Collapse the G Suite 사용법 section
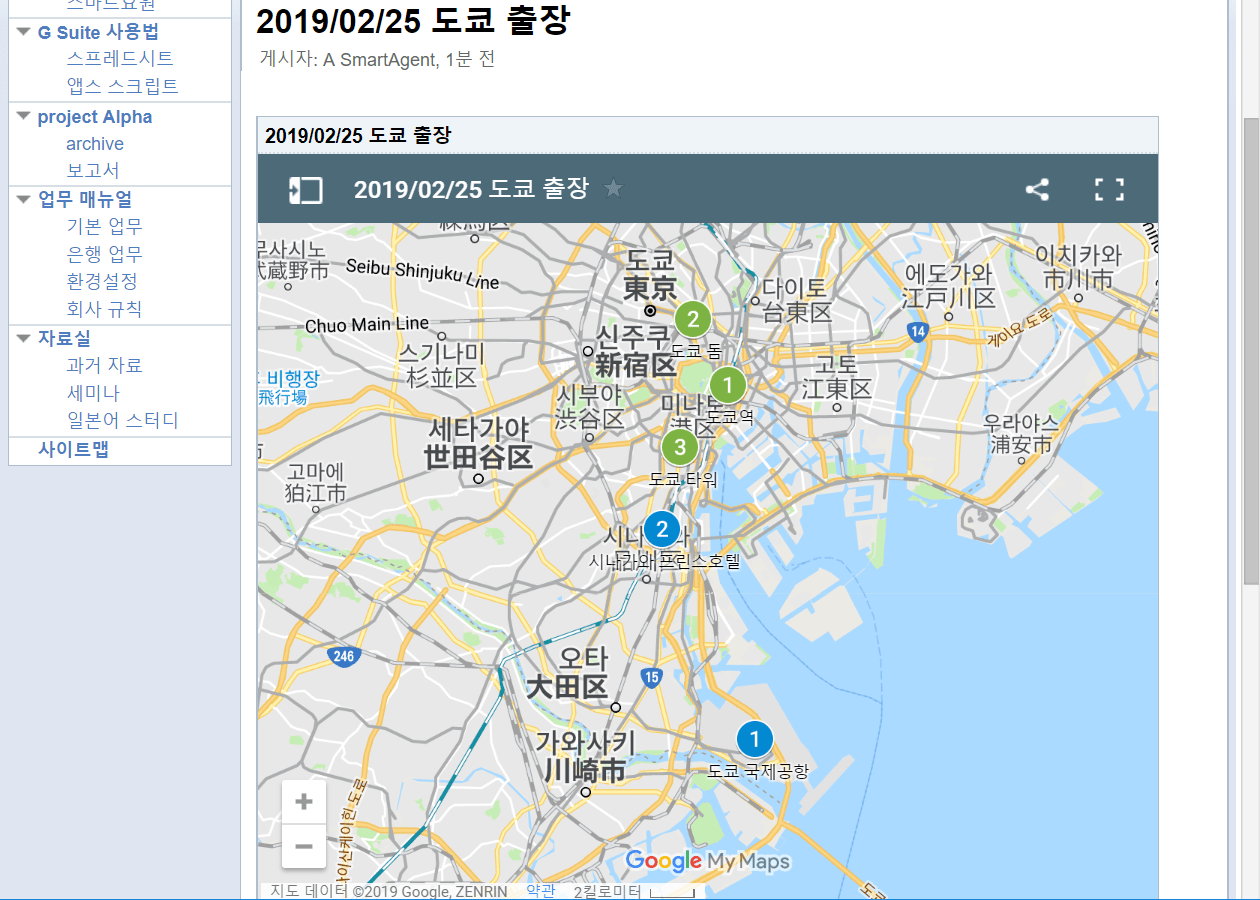 tap(24, 32)
